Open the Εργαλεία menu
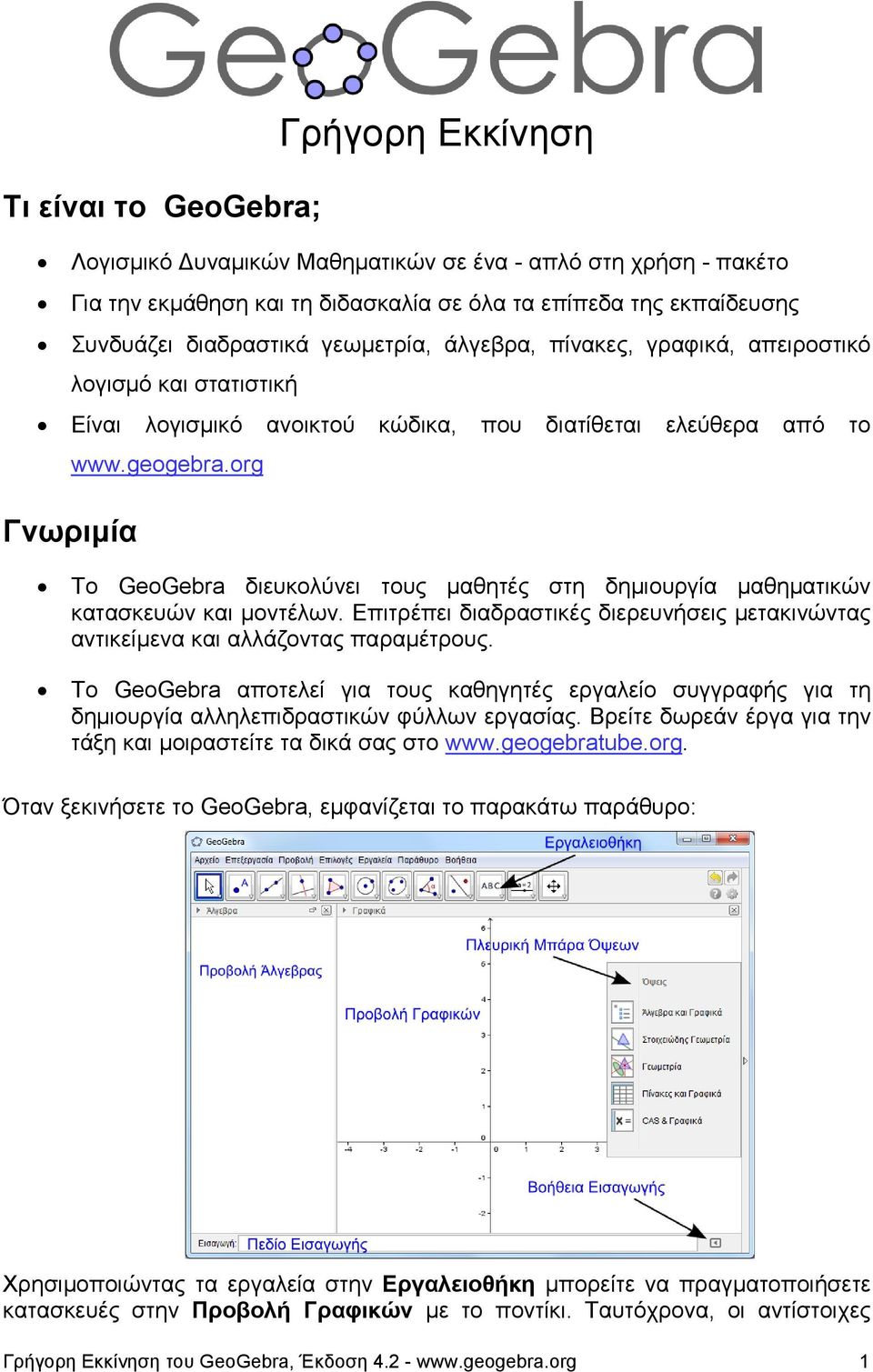 (x=375, y=859)
